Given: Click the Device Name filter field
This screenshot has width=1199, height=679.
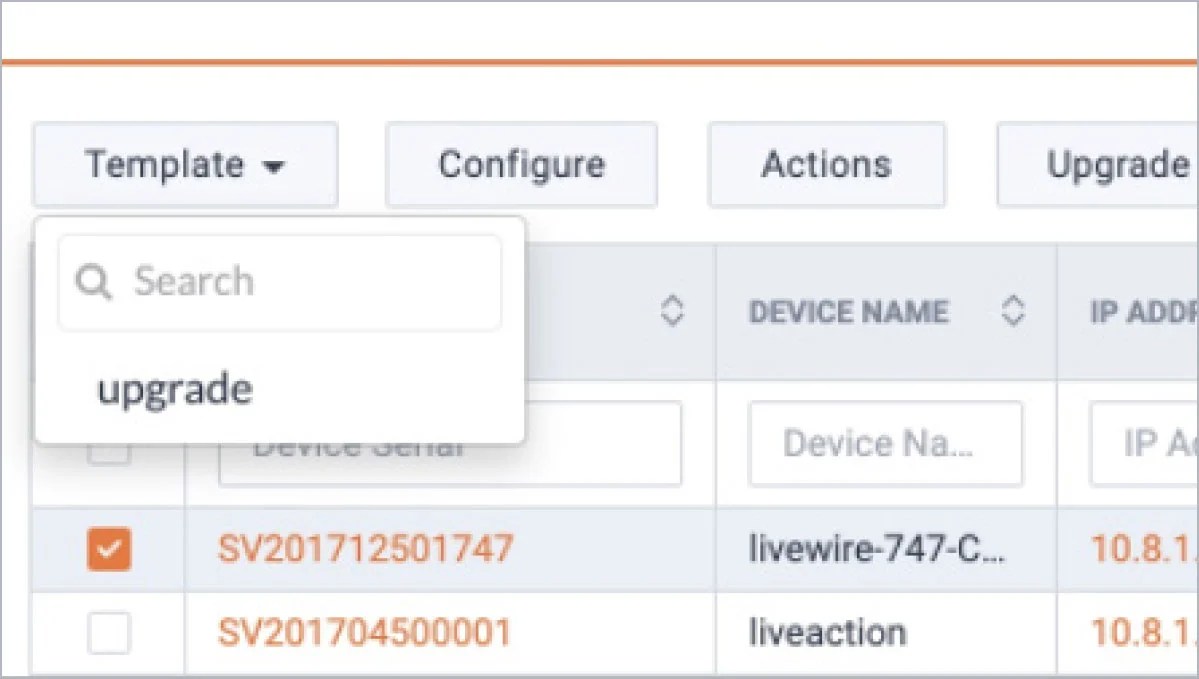Looking at the screenshot, I should click(x=885, y=443).
